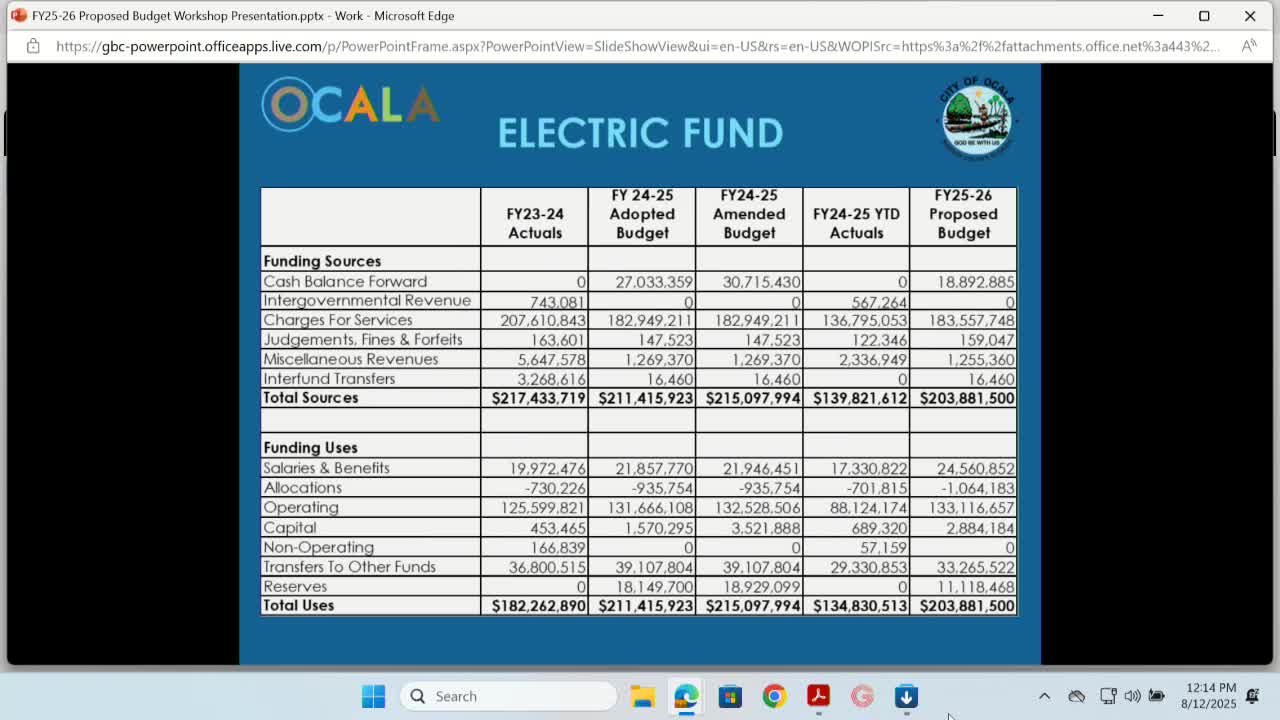Screen dimensions: 1280x720
Task: Click the Reserves row label
Action: pyautogui.click(x=295, y=587)
